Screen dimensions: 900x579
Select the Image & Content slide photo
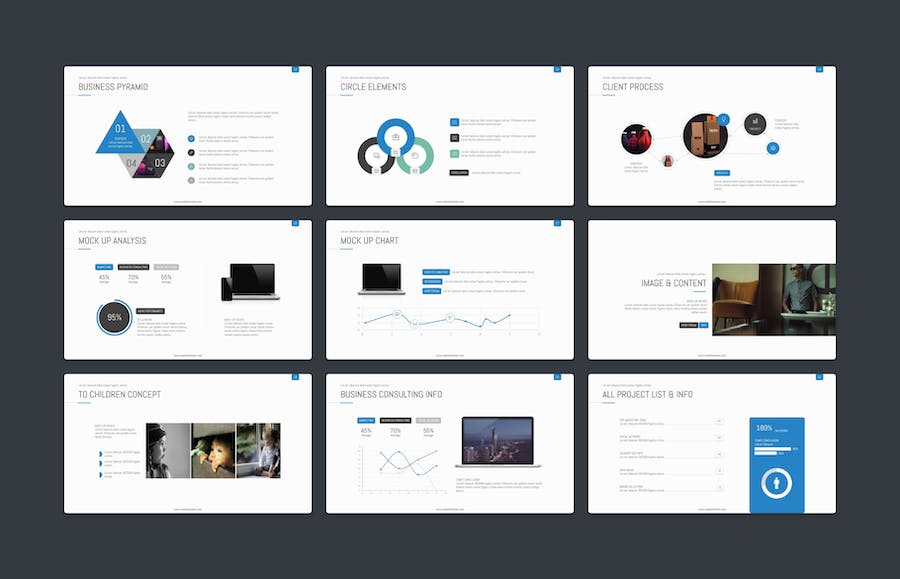coord(773,299)
